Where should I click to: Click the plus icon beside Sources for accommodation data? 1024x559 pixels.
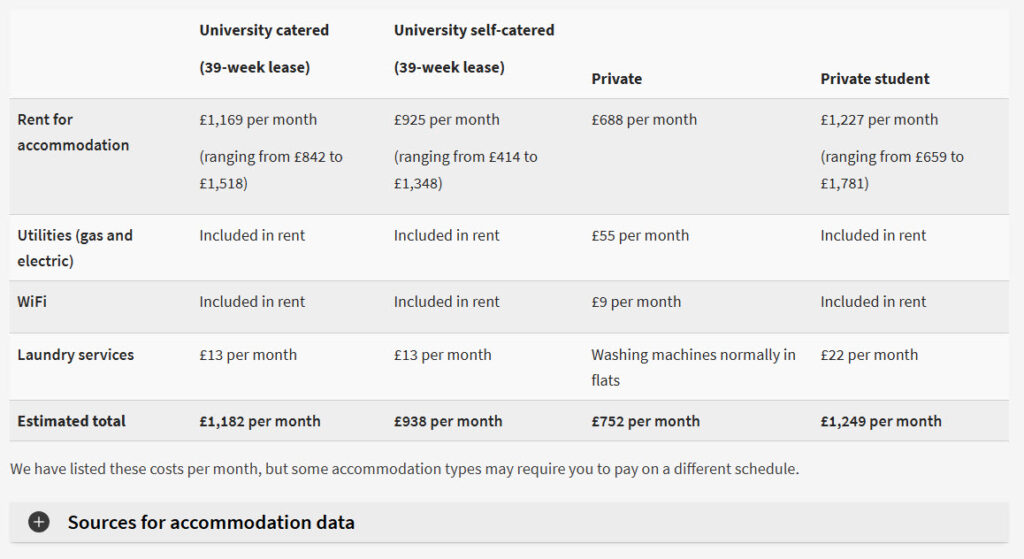(39, 522)
